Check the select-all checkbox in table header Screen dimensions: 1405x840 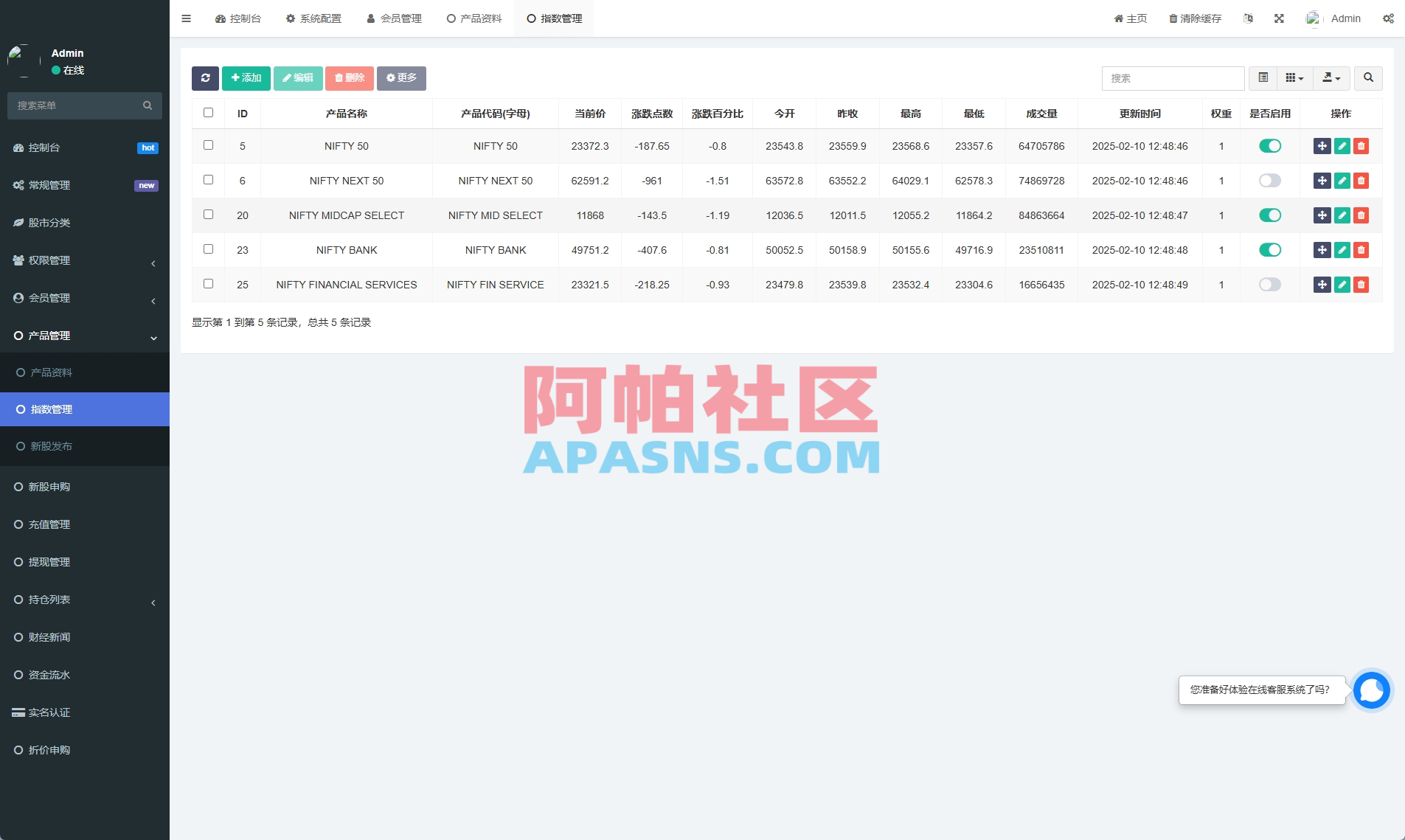(x=208, y=113)
